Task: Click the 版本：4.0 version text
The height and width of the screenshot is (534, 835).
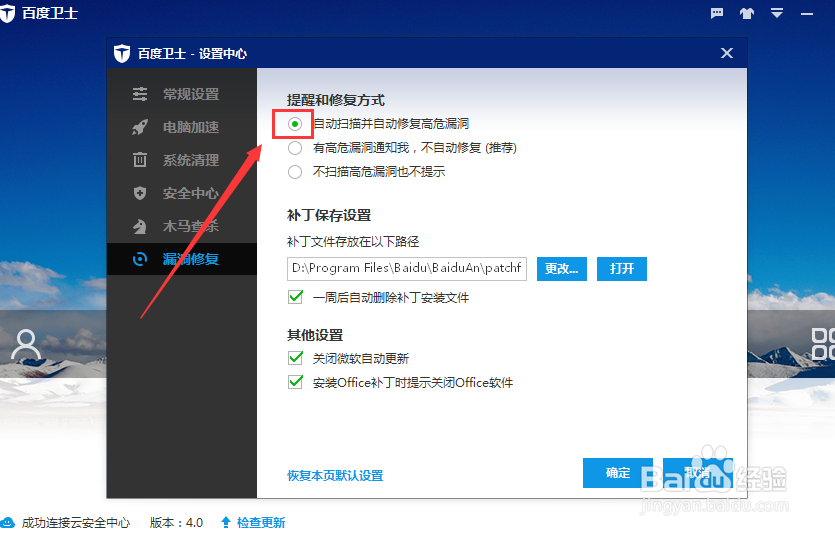Action: coord(176,523)
